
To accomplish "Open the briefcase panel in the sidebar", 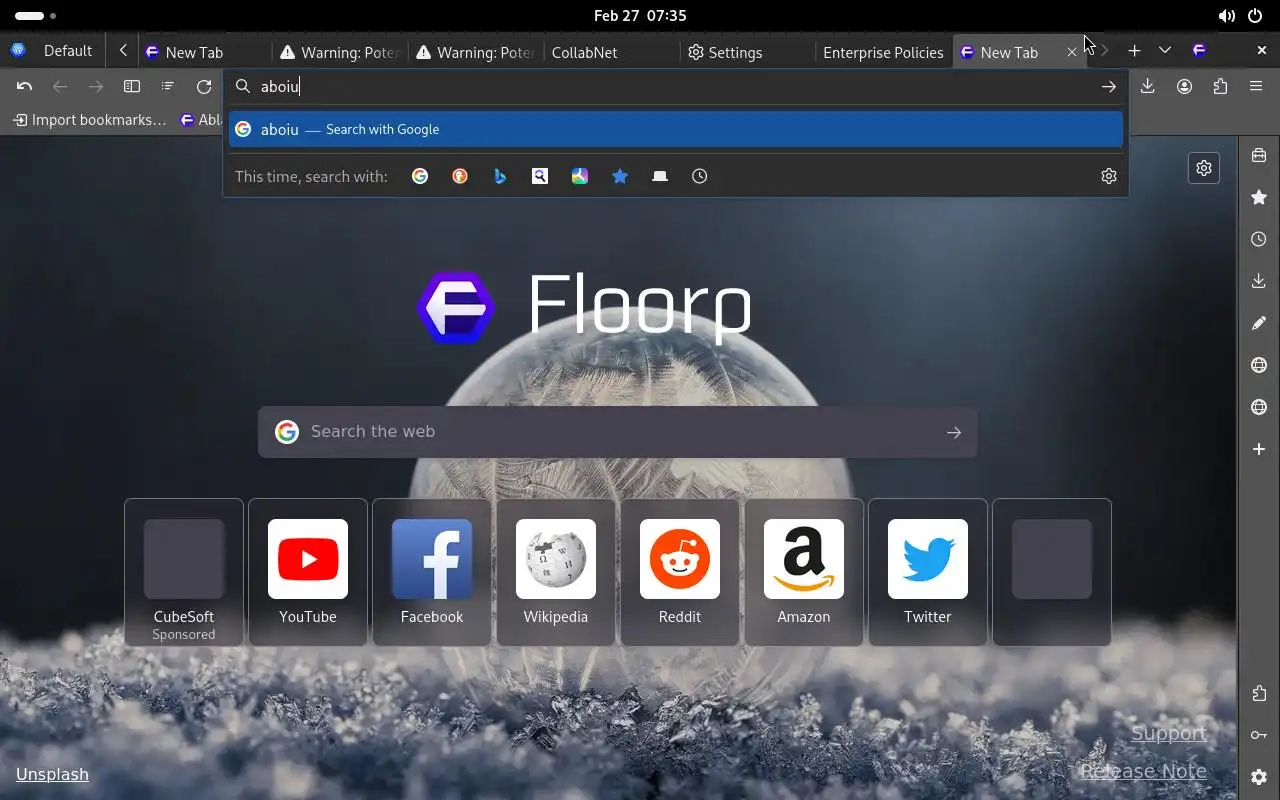I will tap(1259, 155).
